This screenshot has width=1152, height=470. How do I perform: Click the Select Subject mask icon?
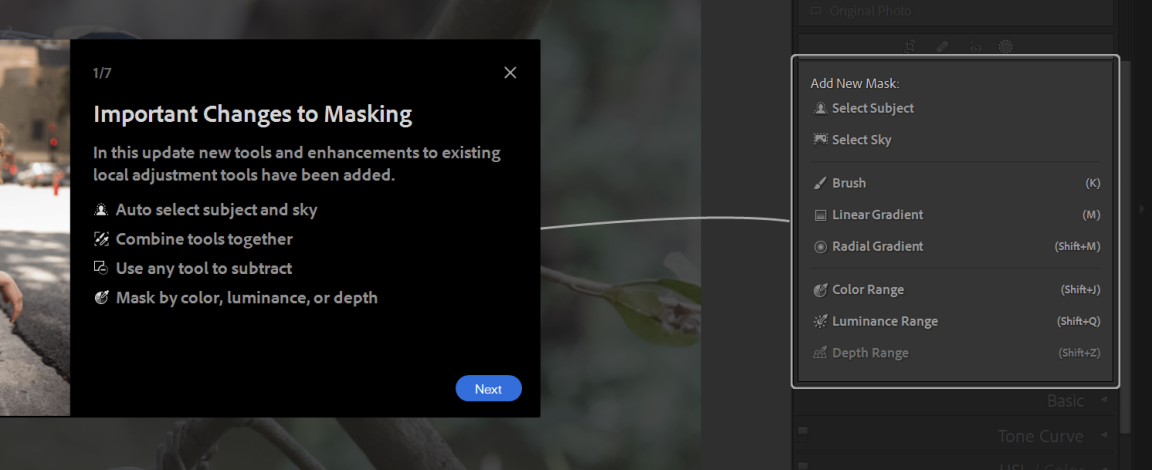(820, 108)
